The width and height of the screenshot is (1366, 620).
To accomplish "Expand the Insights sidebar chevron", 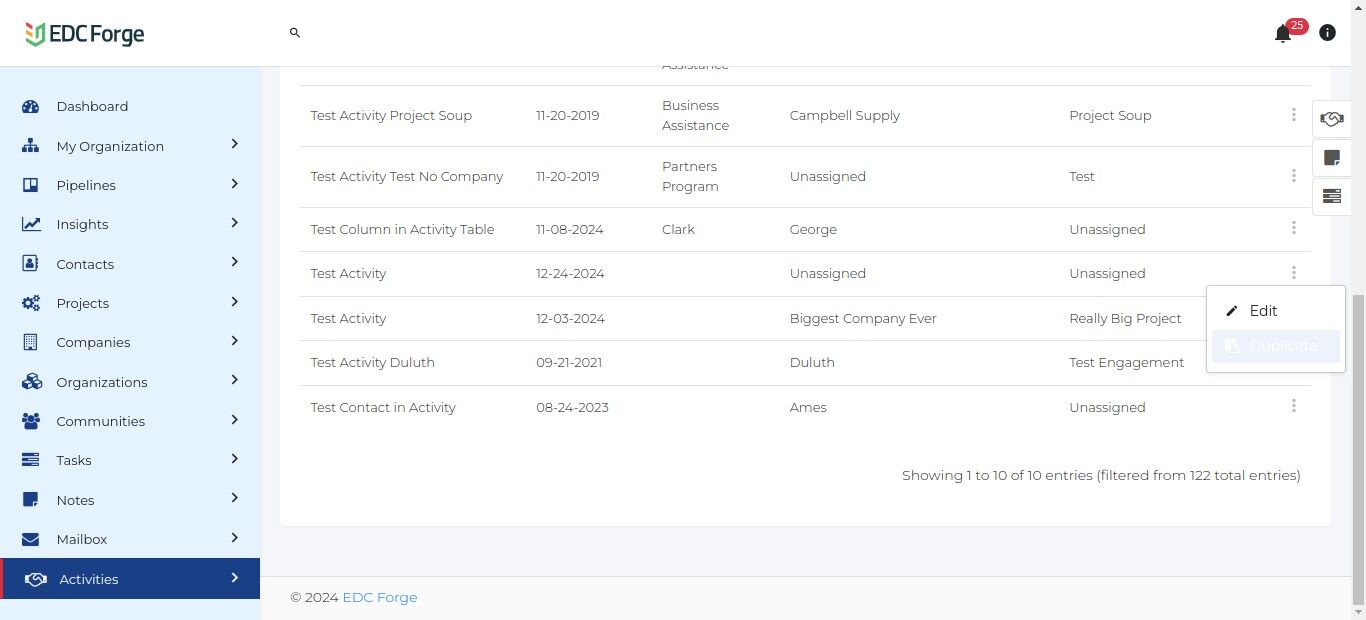I will (234, 223).
